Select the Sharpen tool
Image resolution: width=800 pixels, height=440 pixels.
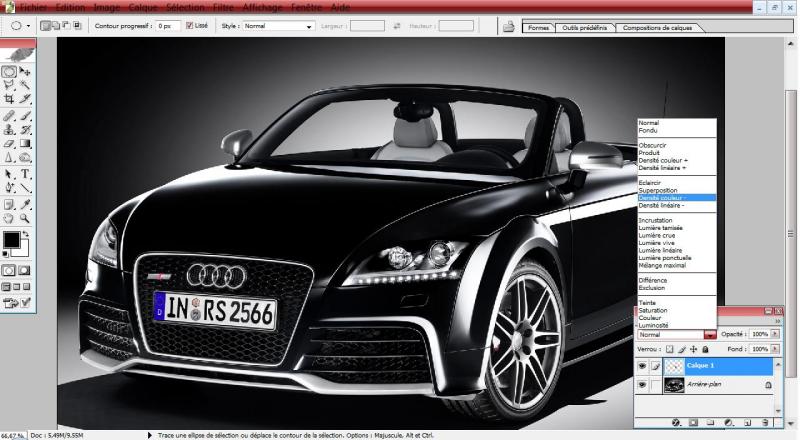pyautogui.click(x=9, y=158)
